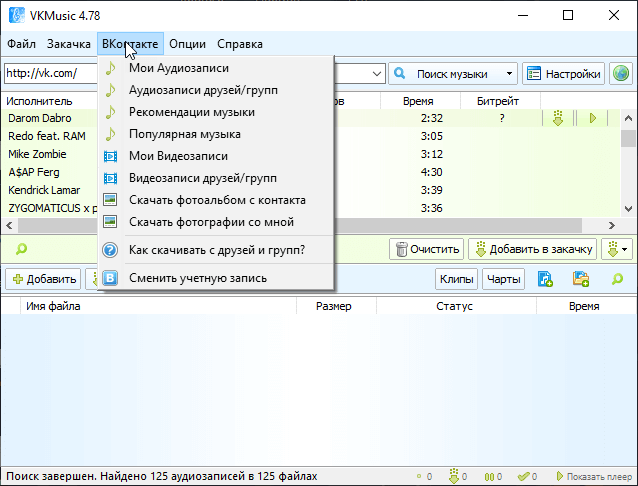Click the Добавить button with plus icon

(43, 279)
